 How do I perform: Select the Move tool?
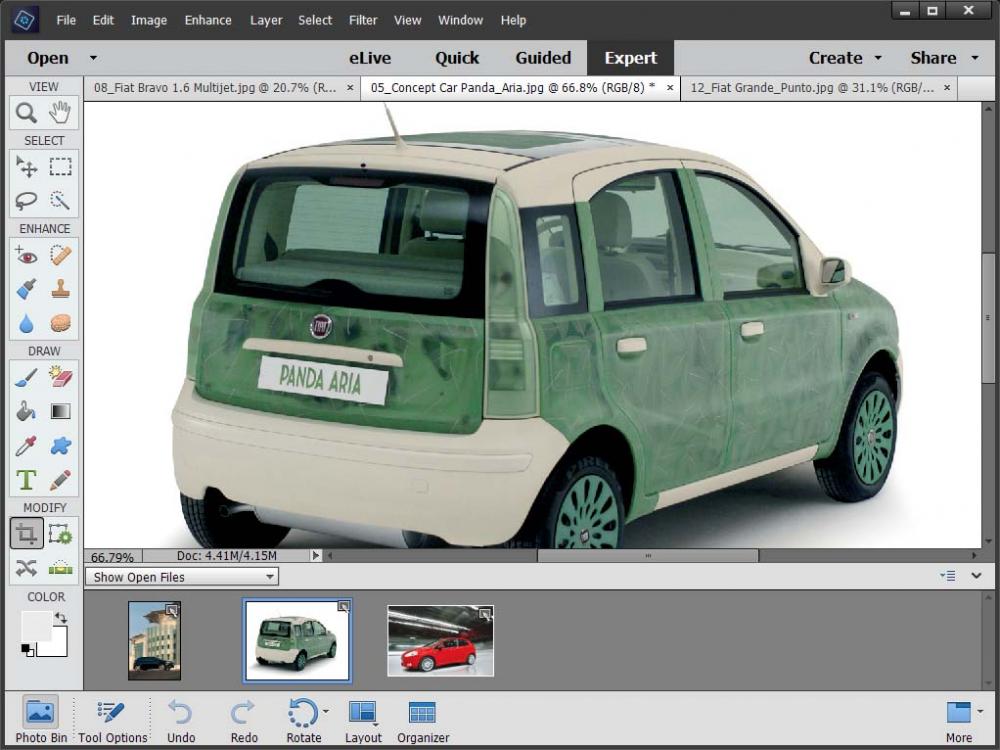point(26,167)
